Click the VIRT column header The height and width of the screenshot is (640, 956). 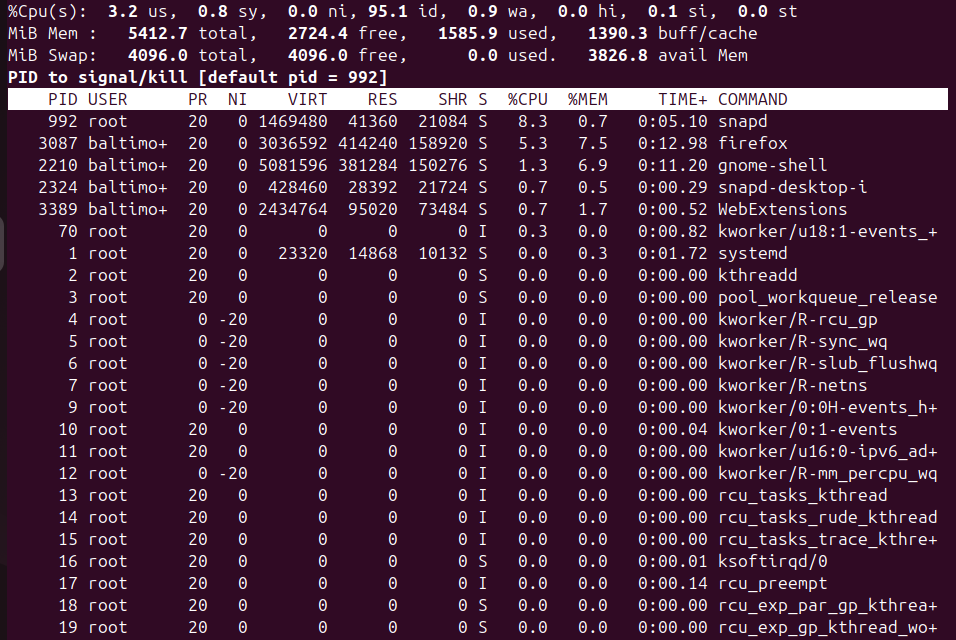pyautogui.click(x=307, y=99)
